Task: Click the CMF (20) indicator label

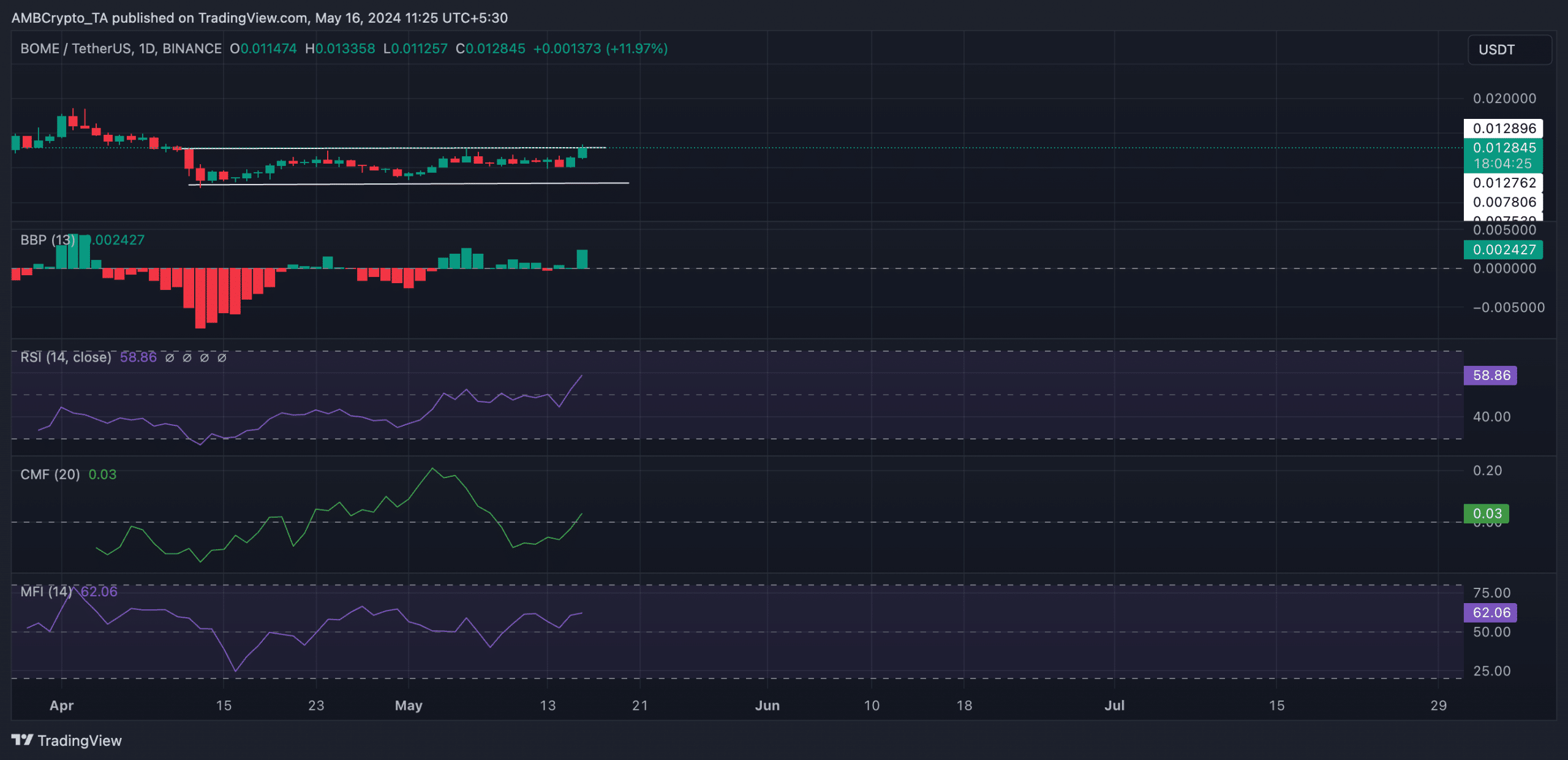Action: click(x=50, y=474)
